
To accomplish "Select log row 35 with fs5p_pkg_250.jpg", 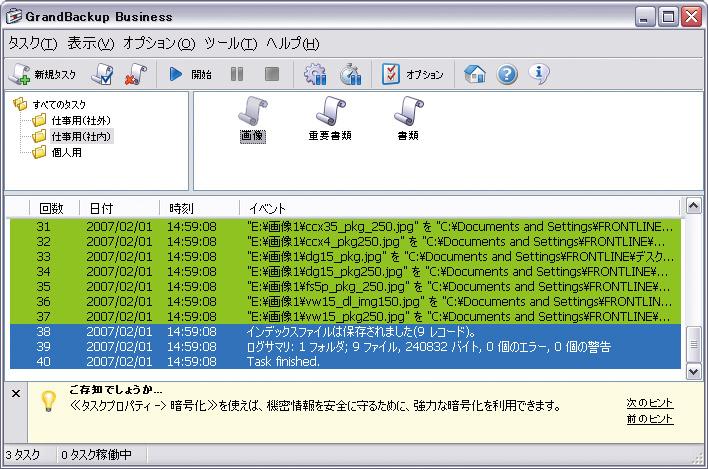I will (345, 287).
